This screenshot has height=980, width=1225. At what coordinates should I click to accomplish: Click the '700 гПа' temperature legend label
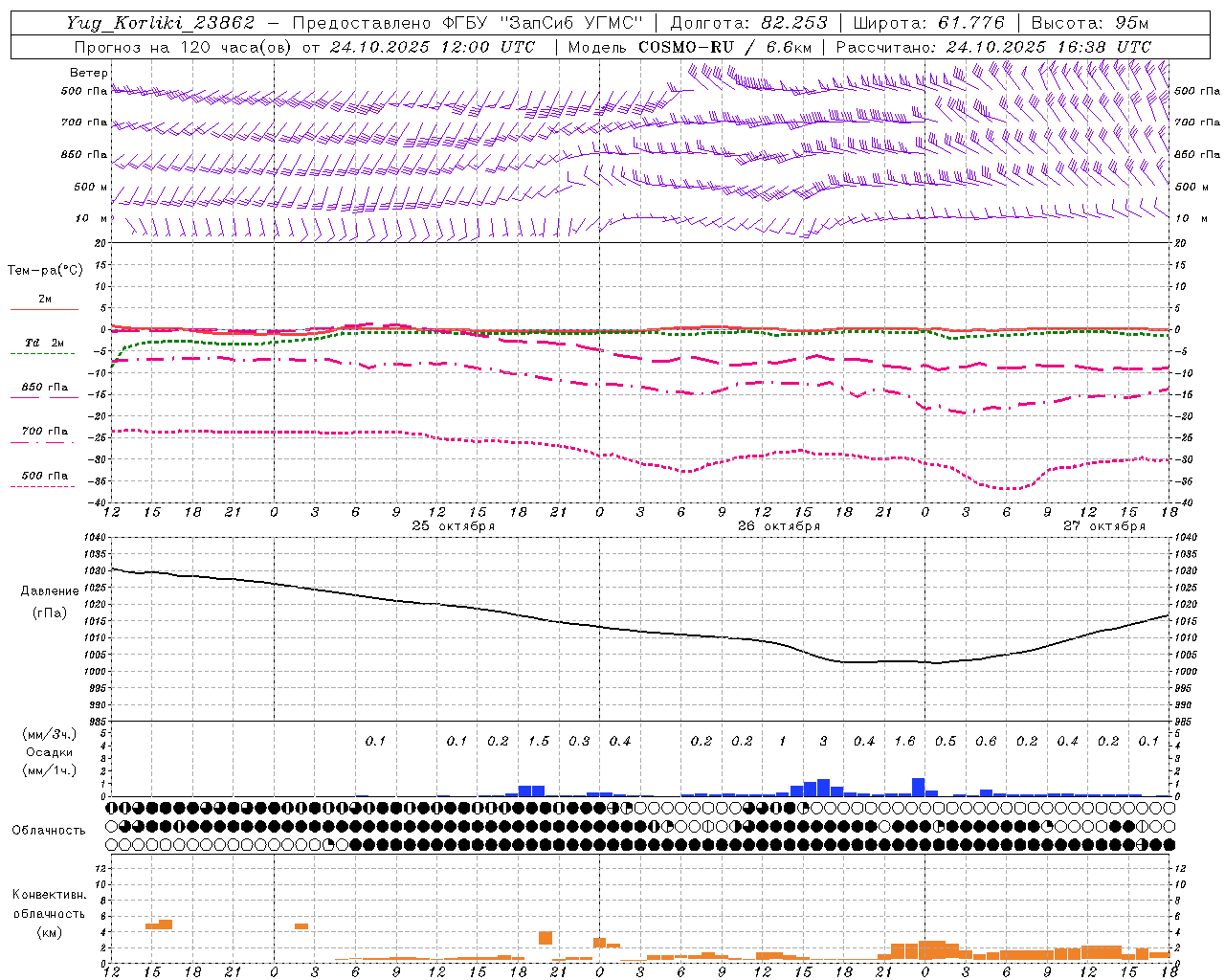click(45, 431)
